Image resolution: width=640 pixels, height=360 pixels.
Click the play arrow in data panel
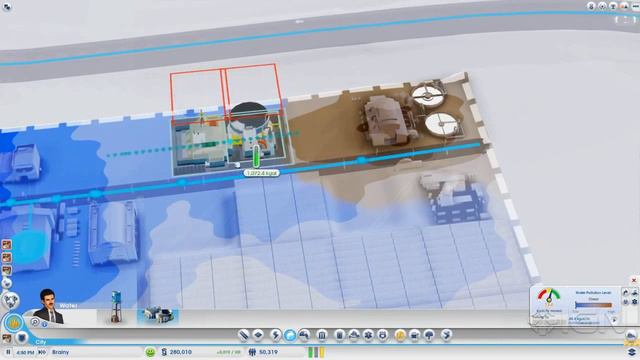point(614,320)
